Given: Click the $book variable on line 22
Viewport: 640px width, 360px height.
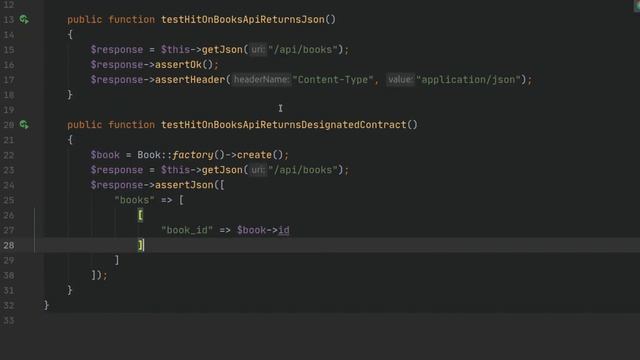Looking at the screenshot, I should (105, 155).
